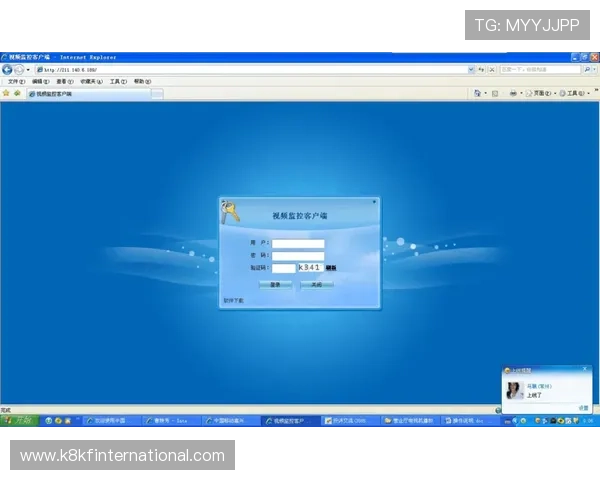Click the printer icon in command bar
This screenshot has height=480, width=600.
pyautogui.click(x=513, y=93)
